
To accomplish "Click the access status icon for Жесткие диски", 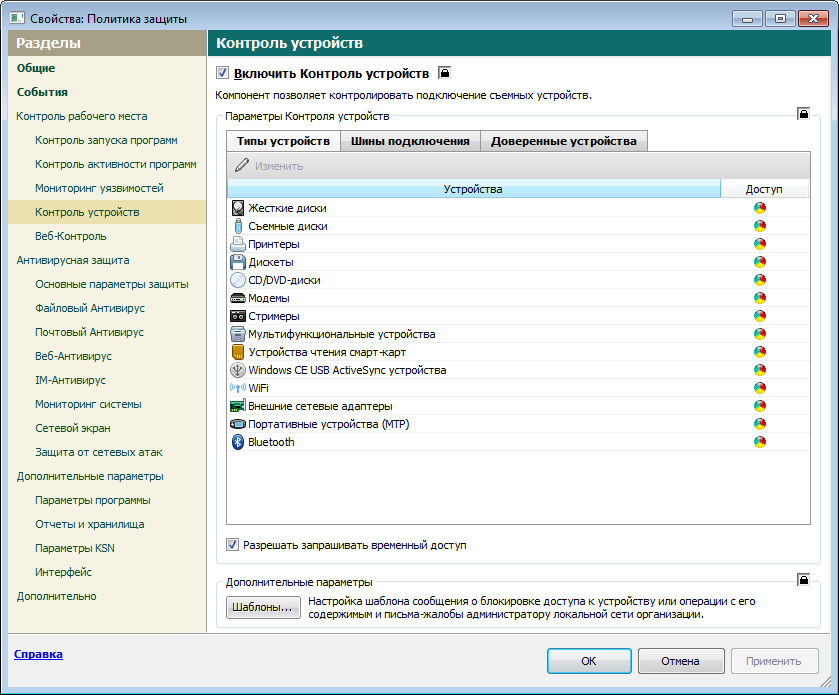I will (x=760, y=208).
